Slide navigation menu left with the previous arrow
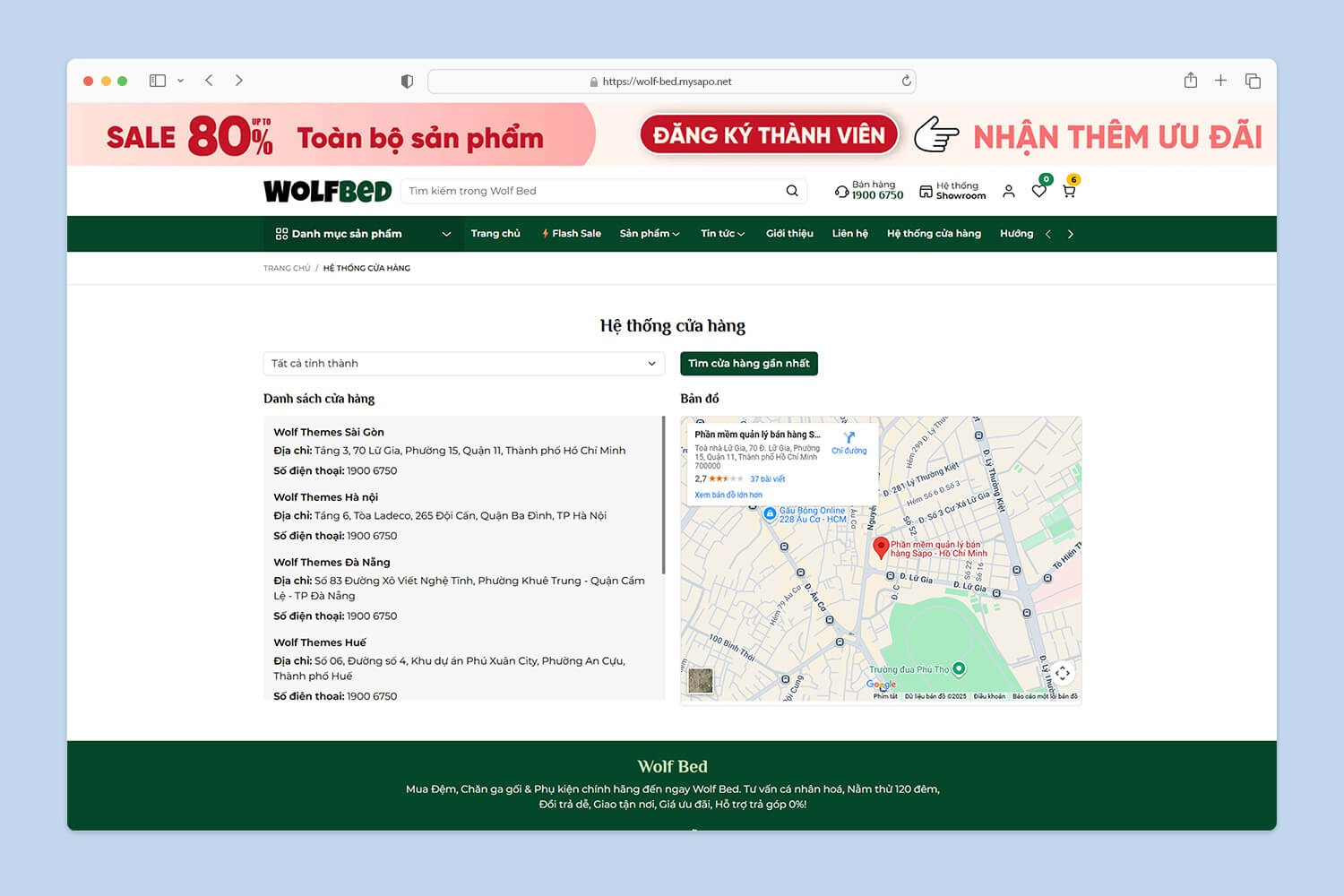1344x896 pixels. point(1048,234)
